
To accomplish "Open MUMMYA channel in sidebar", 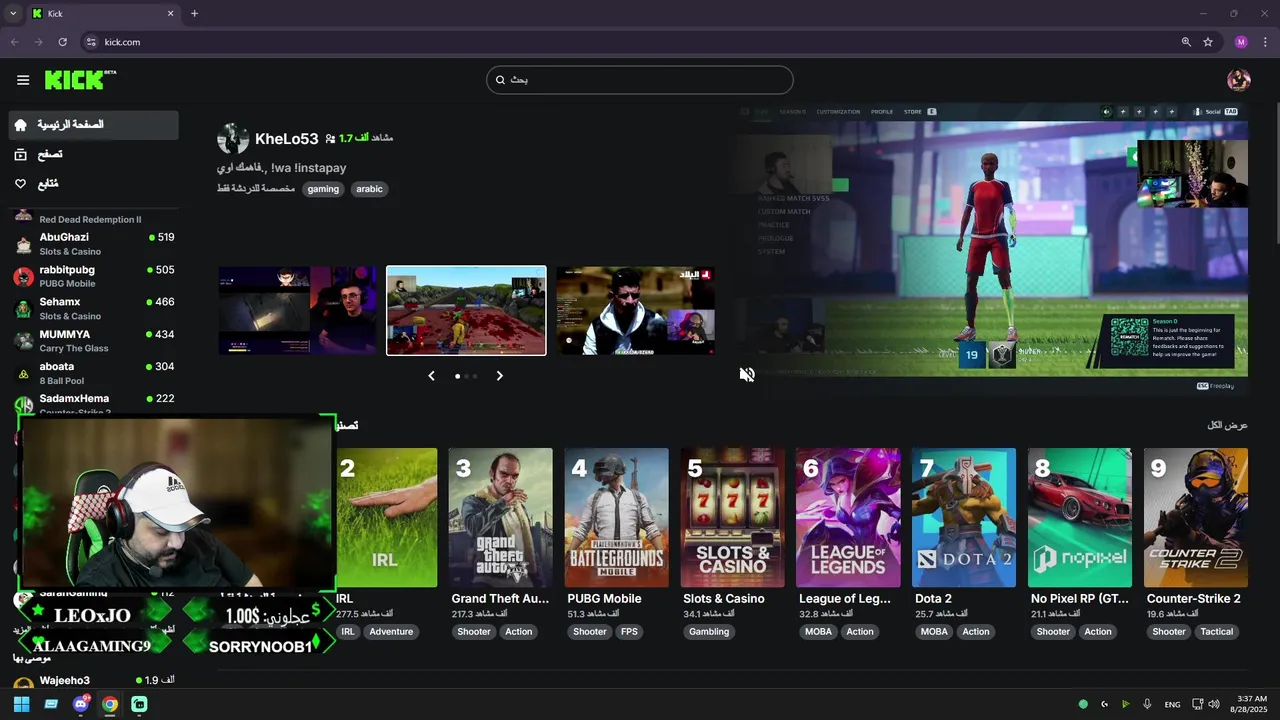I will pos(93,341).
